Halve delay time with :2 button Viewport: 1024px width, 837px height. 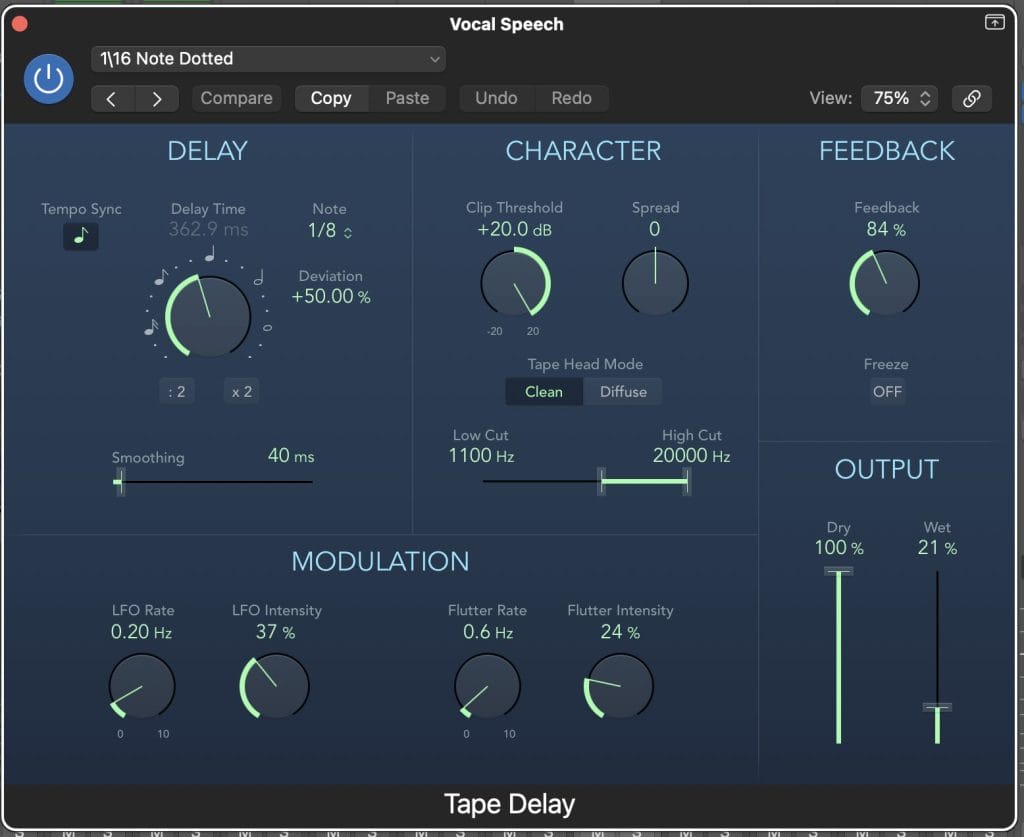pyautogui.click(x=177, y=391)
